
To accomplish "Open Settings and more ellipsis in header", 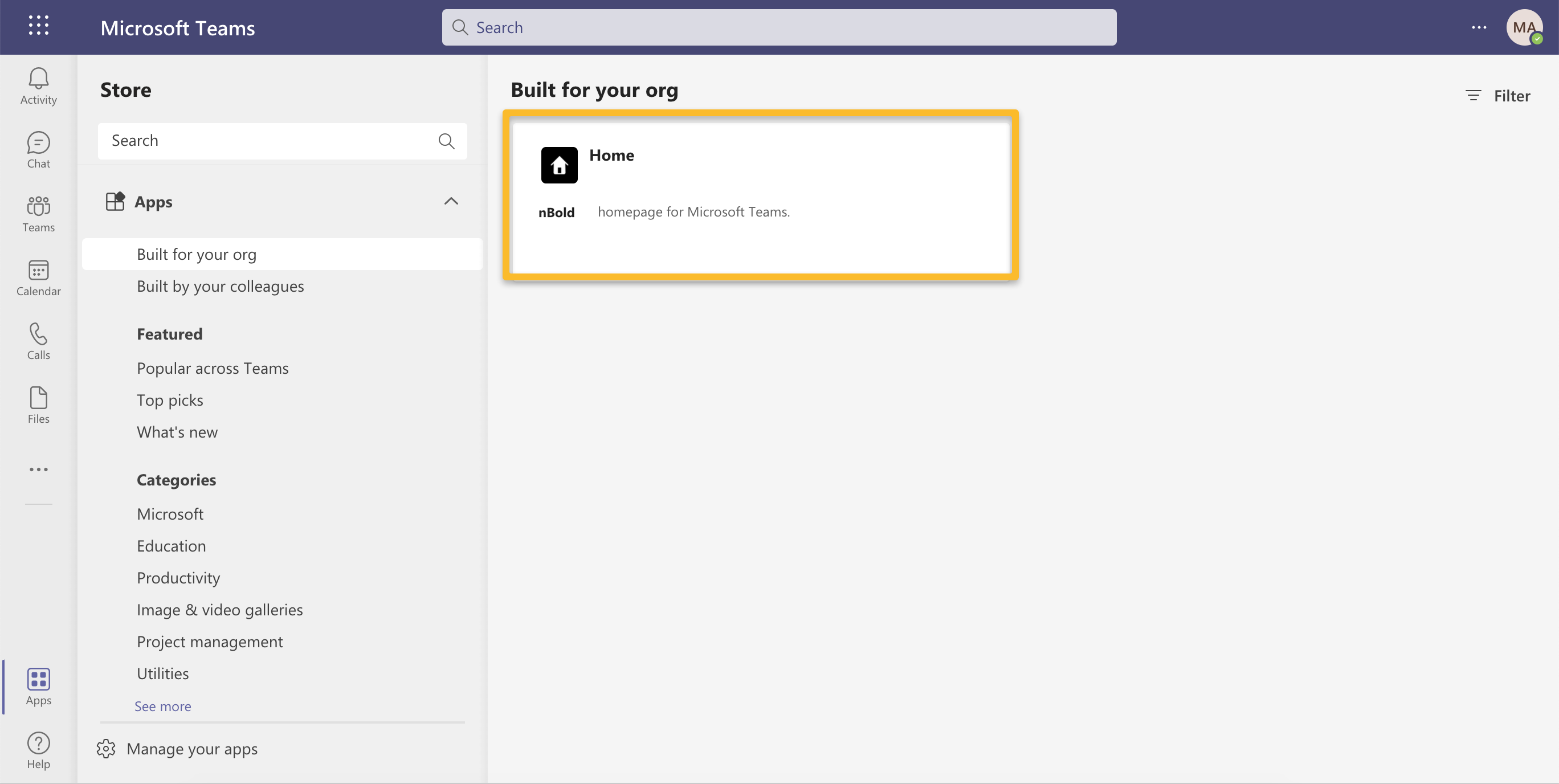I will pos(1479,27).
